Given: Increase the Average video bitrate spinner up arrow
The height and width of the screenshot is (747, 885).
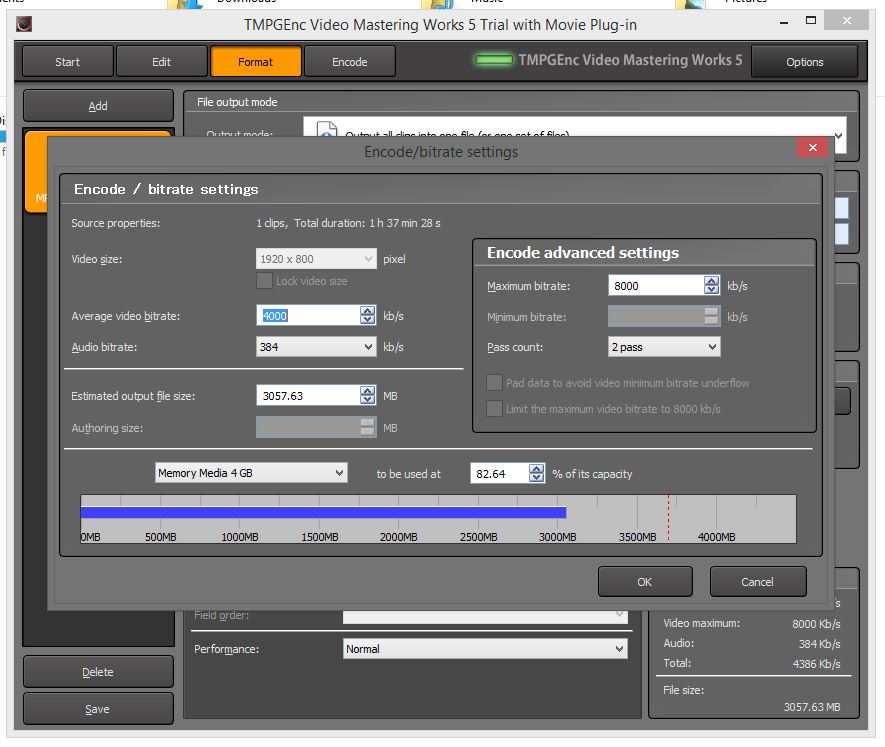Looking at the screenshot, I should [x=367, y=311].
